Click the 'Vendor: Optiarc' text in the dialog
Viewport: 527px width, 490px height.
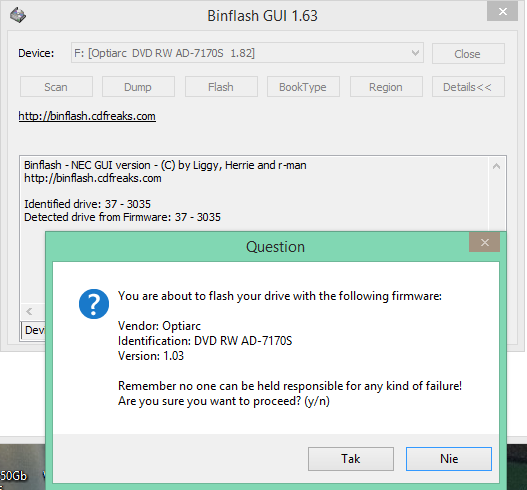point(159,326)
